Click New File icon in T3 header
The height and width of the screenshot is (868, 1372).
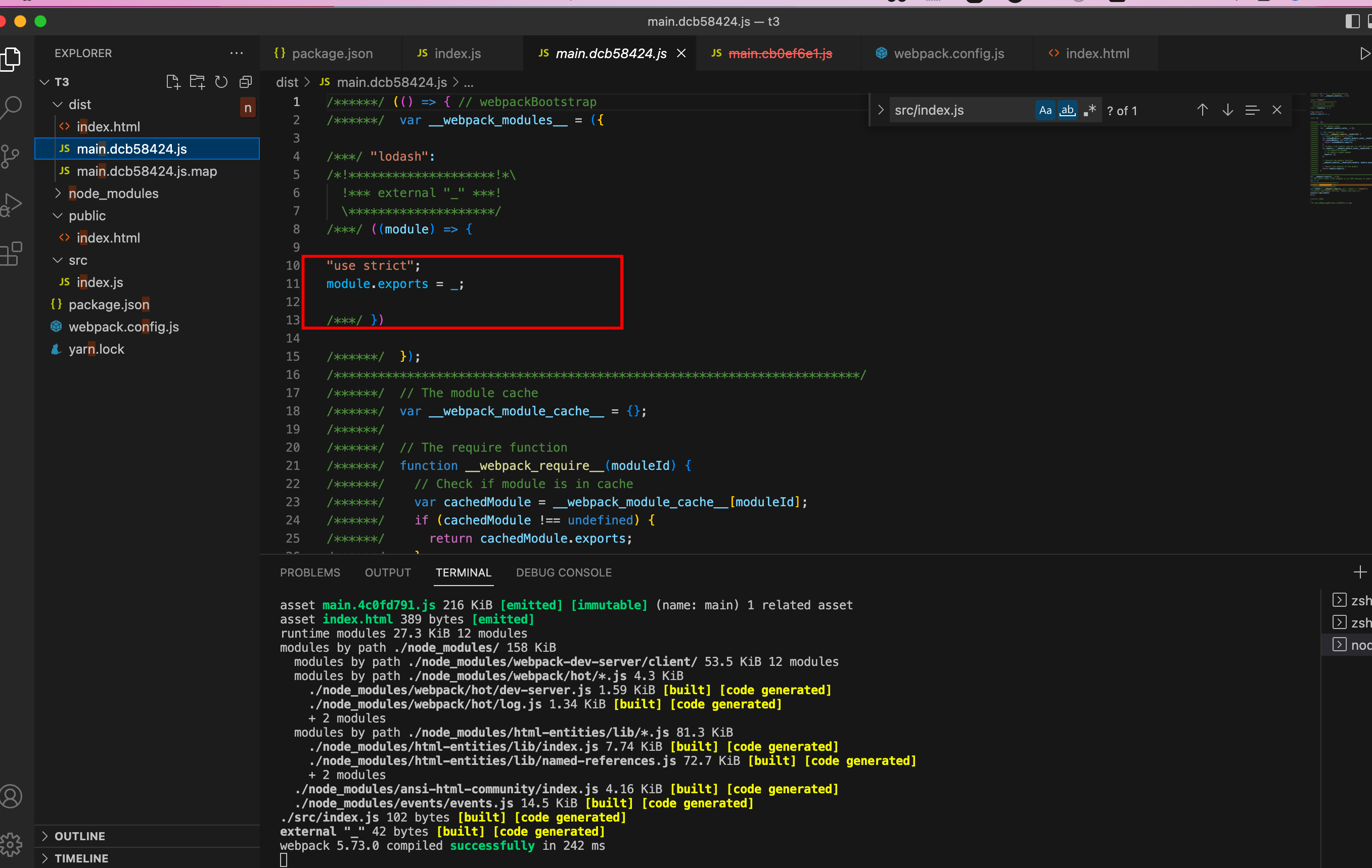(173, 82)
